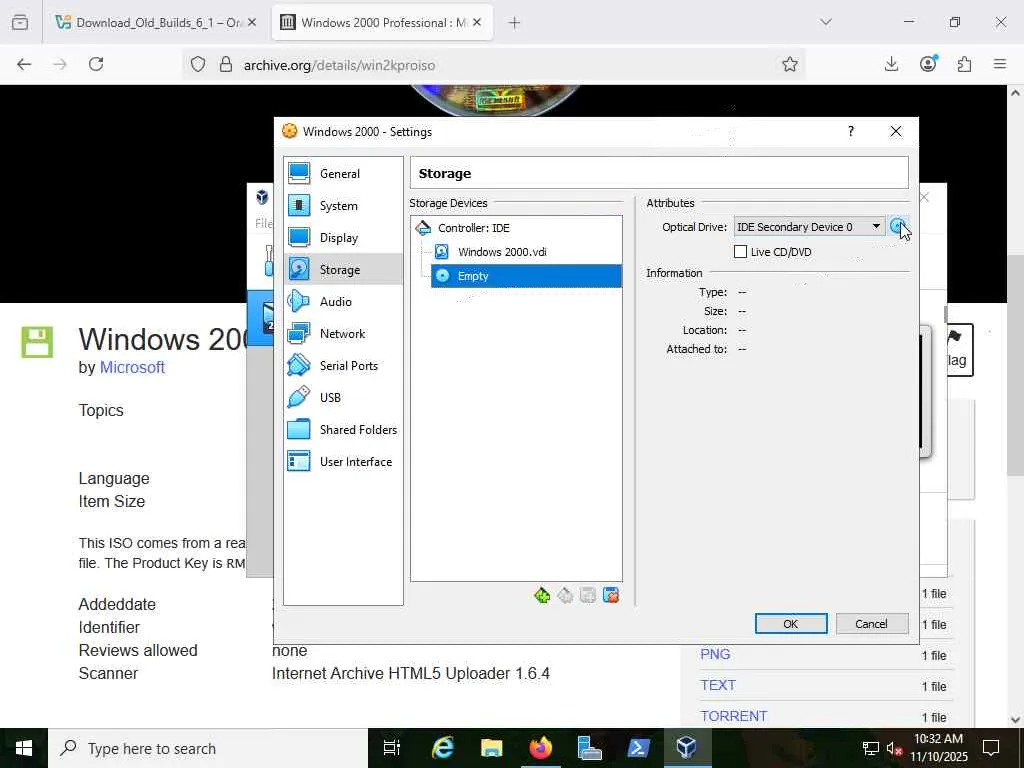This screenshot has width=1024, height=768.
Task: Click the muted volume tray icon
Action: 893,748
